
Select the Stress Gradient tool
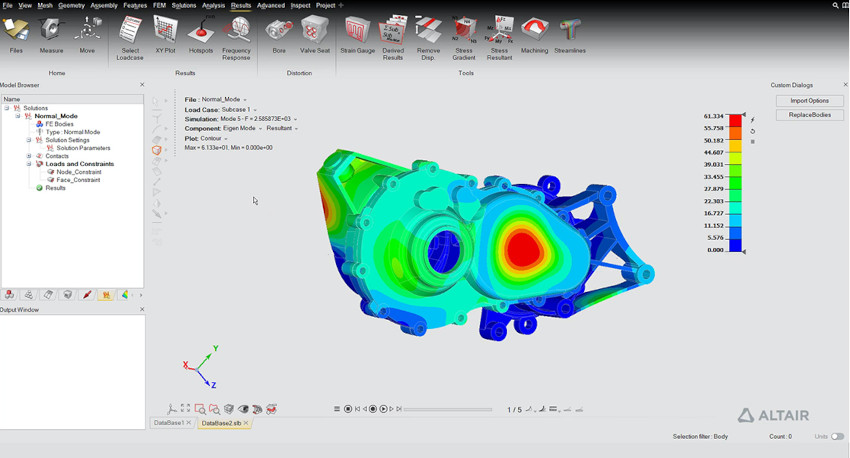click(x=463, y=33)
